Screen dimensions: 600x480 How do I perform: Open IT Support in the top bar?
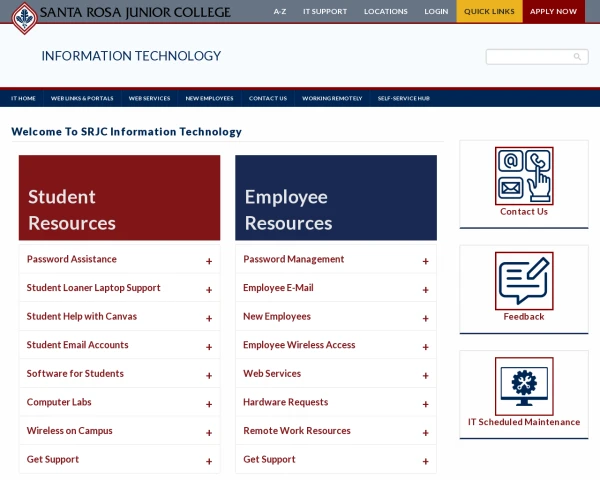[325, 11]
